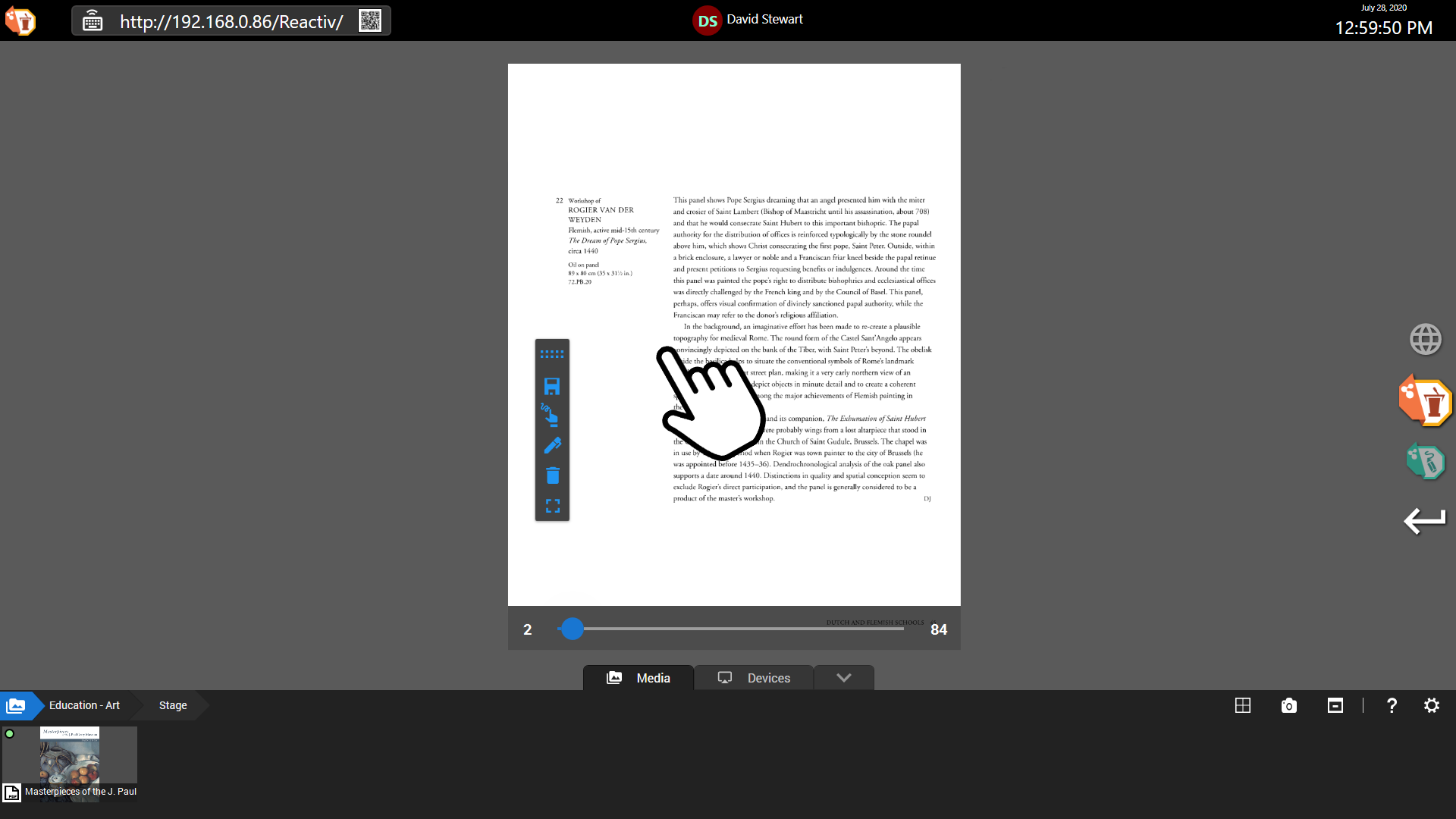The width and height of the screenshot is (1456, 819).
Task: Grab the dotted handle of the document toolbar
Action: [x=552, y=354]
